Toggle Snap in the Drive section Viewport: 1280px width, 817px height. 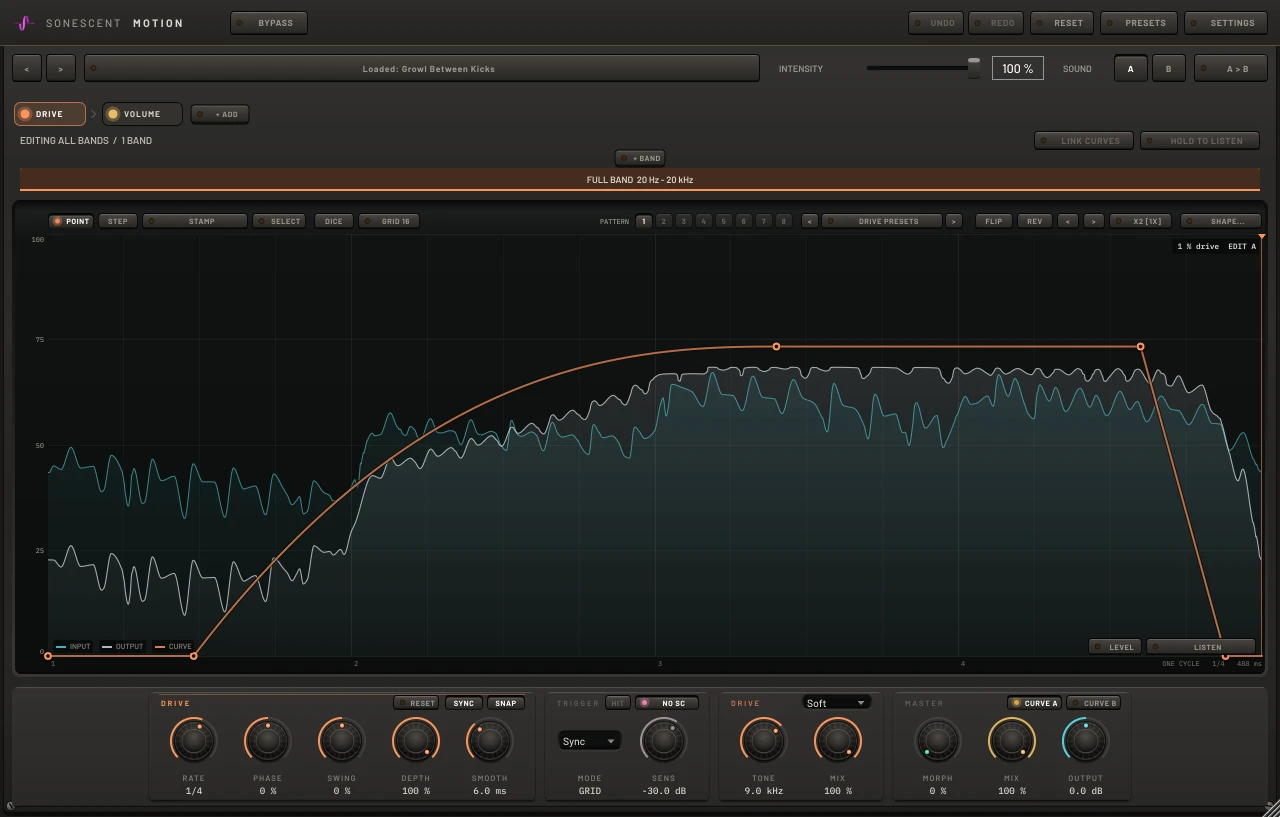(x=506, y=703)
